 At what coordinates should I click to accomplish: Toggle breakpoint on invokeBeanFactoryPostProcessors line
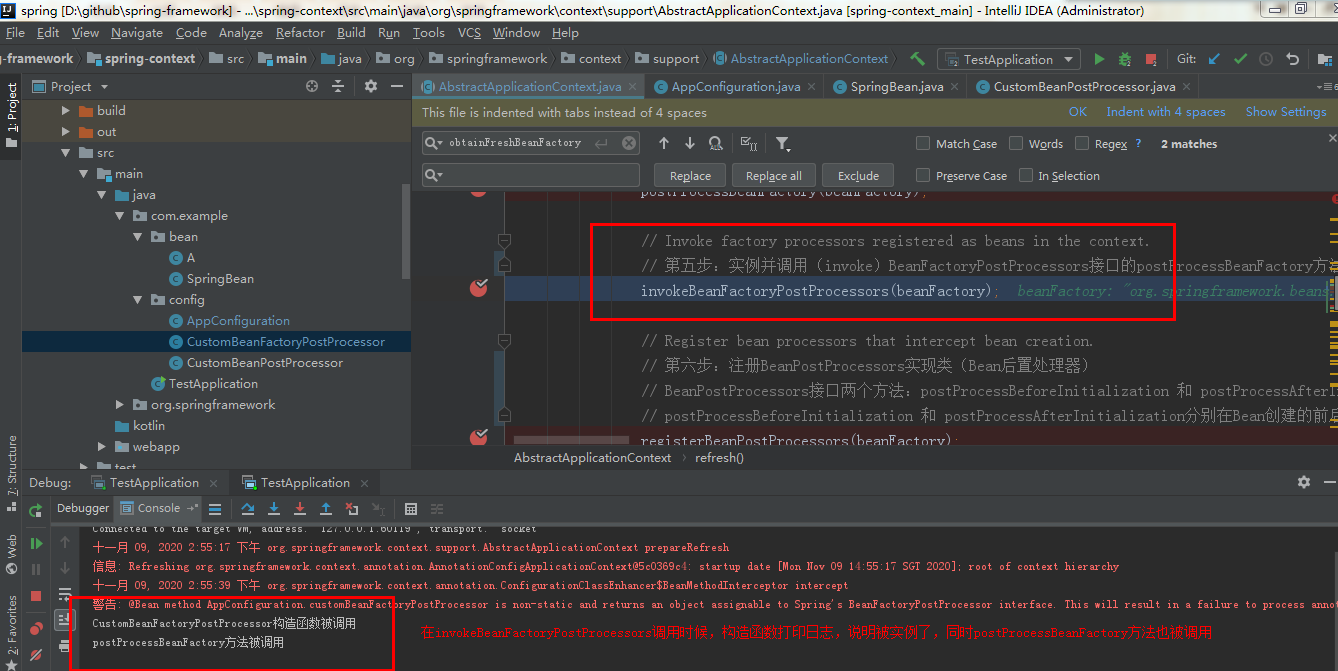coord(479,289)
